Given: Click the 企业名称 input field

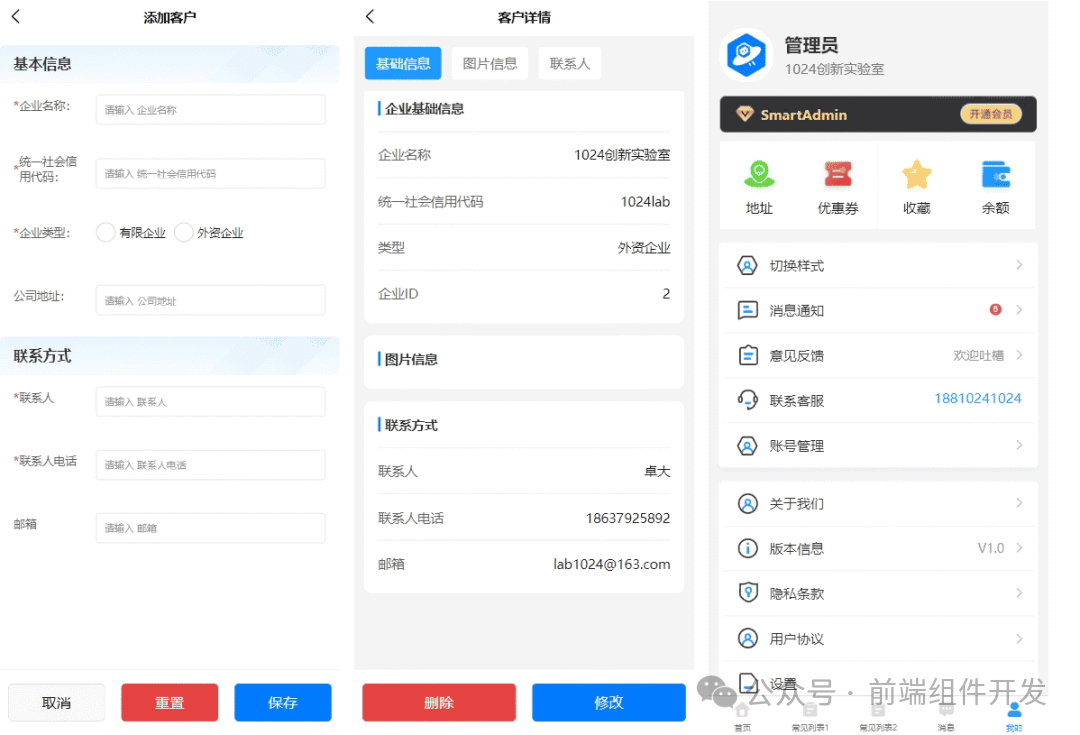Looking at the screenshot, I should pos(210,109).
